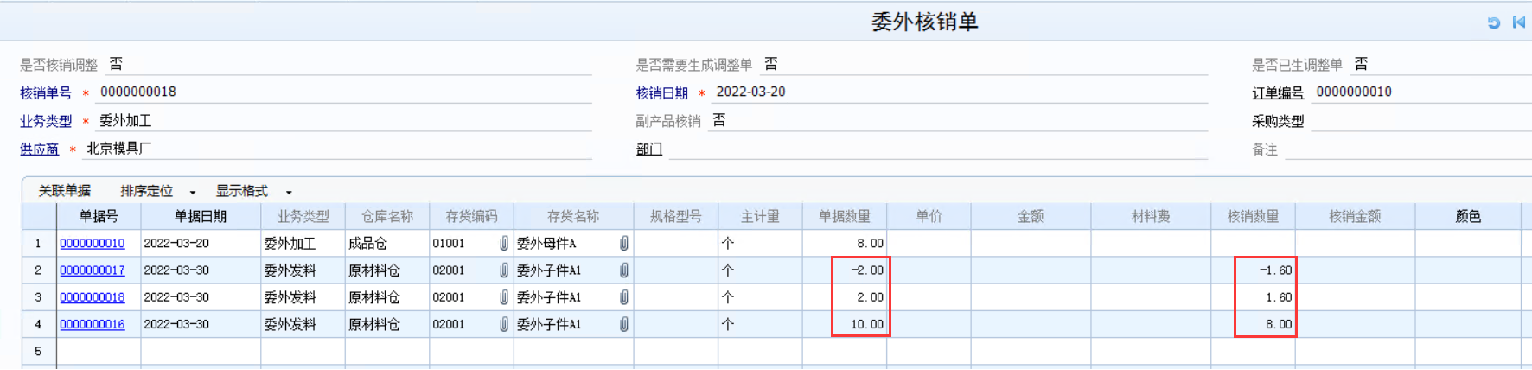The width and height of the screenshot is (1532, 370).
Task: Click the 单据数量 cell showing 8.00
Action: tap(845, 243)
